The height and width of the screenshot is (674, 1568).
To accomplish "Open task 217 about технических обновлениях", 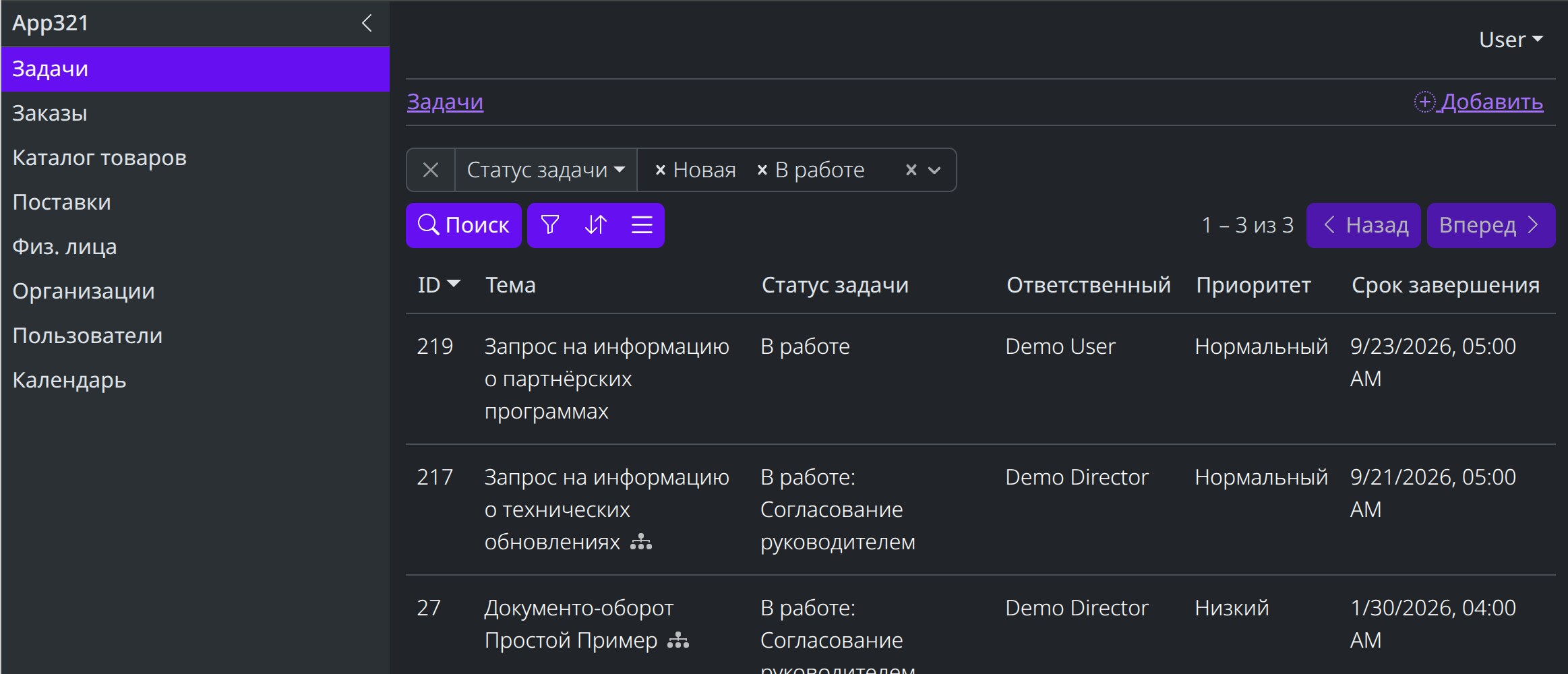I will pos(607,510).
